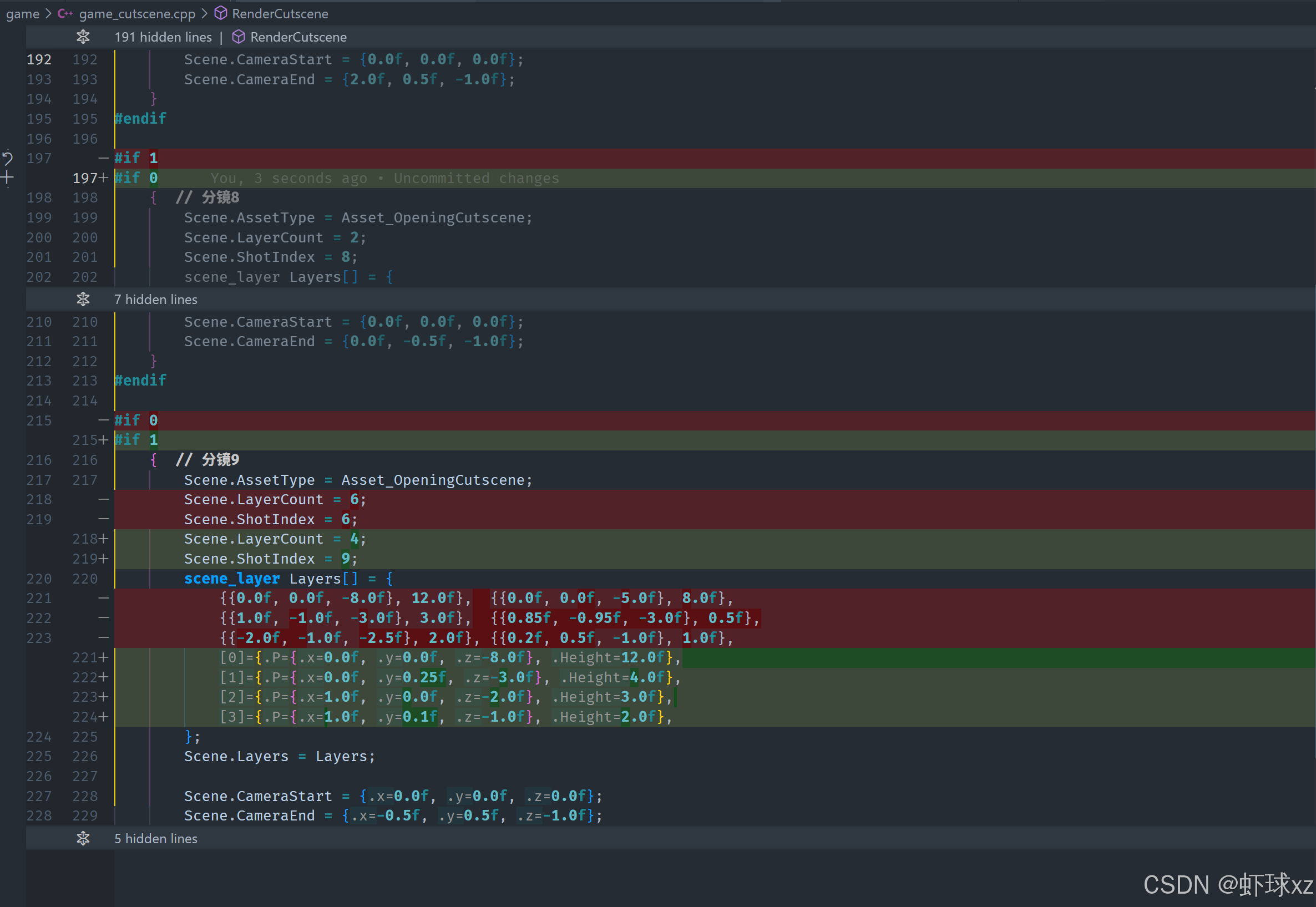Click RenderCutscene link in hidden lines bar

[x=298, y=37]
